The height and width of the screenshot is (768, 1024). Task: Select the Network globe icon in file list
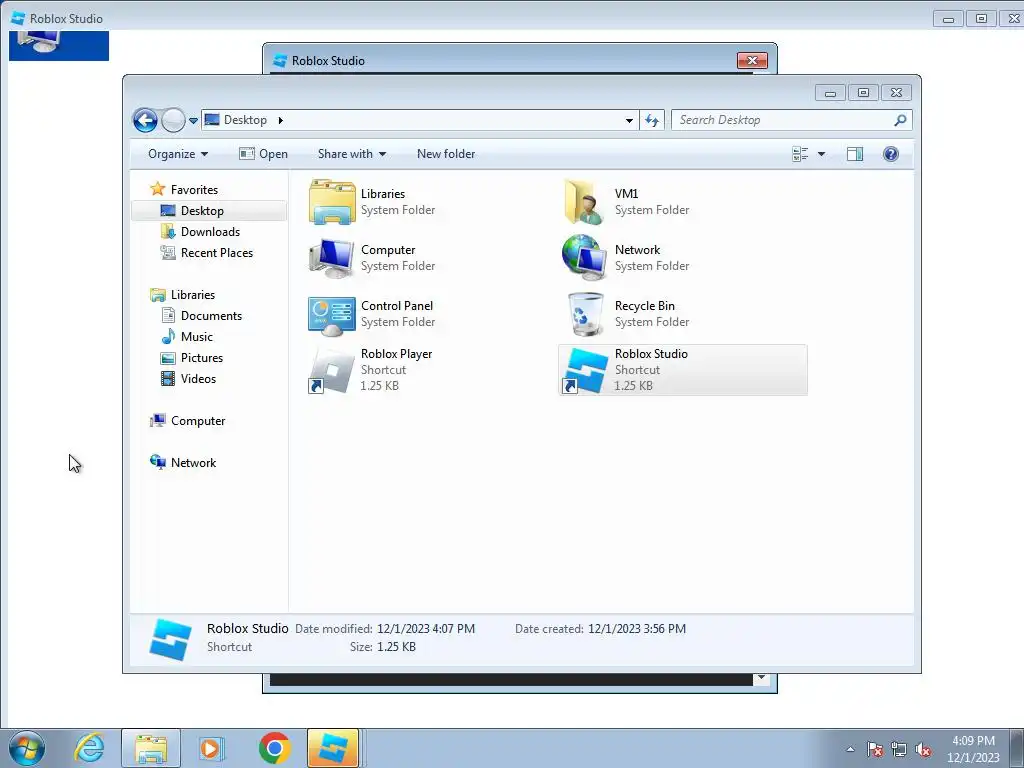tap(583, 258)
